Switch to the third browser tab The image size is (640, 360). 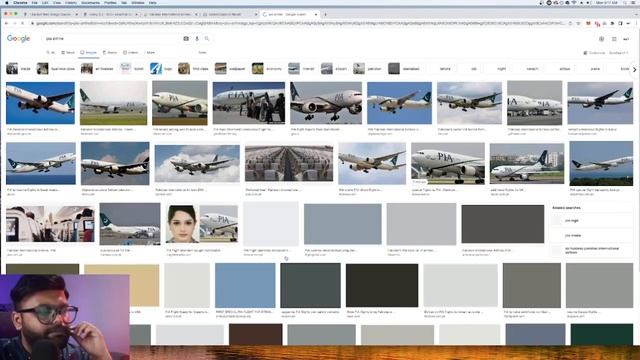(170, 14)
